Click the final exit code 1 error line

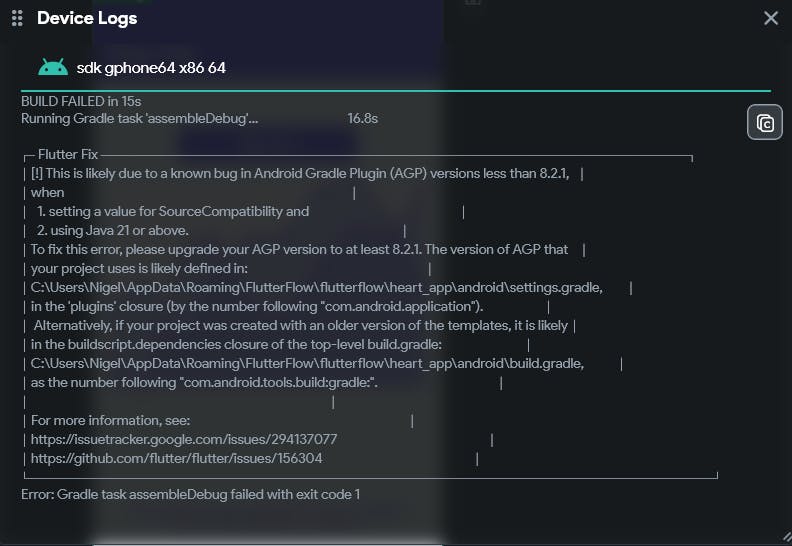click(190, 494)
